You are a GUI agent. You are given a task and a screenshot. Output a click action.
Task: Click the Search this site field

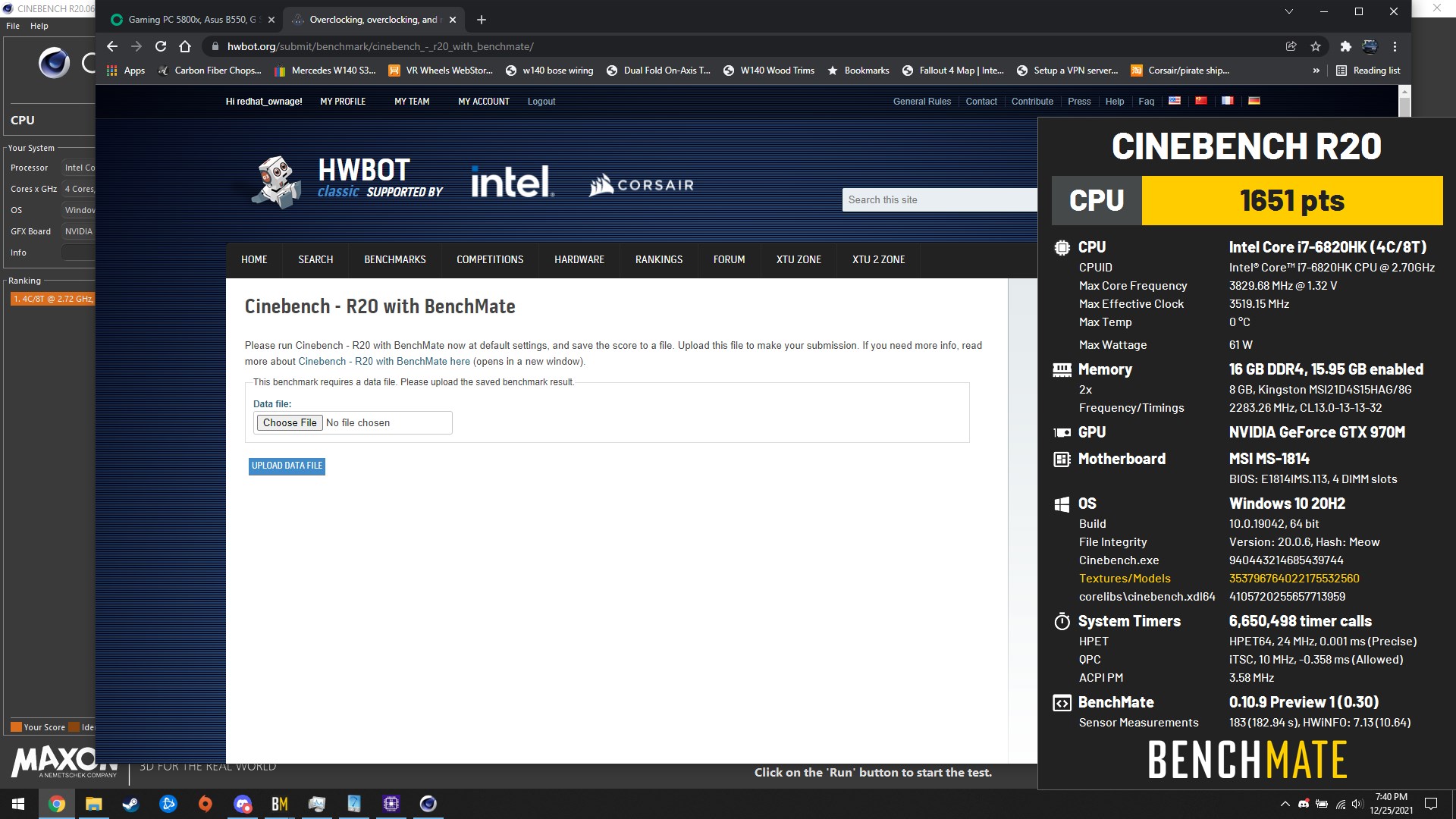940,200
